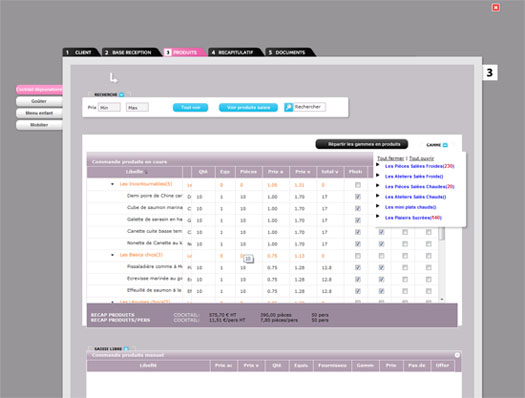Viewport: 525px width, 398px height.
Task: Collapse the Les Incontournables(5) group
Action: tap(112, 184)
